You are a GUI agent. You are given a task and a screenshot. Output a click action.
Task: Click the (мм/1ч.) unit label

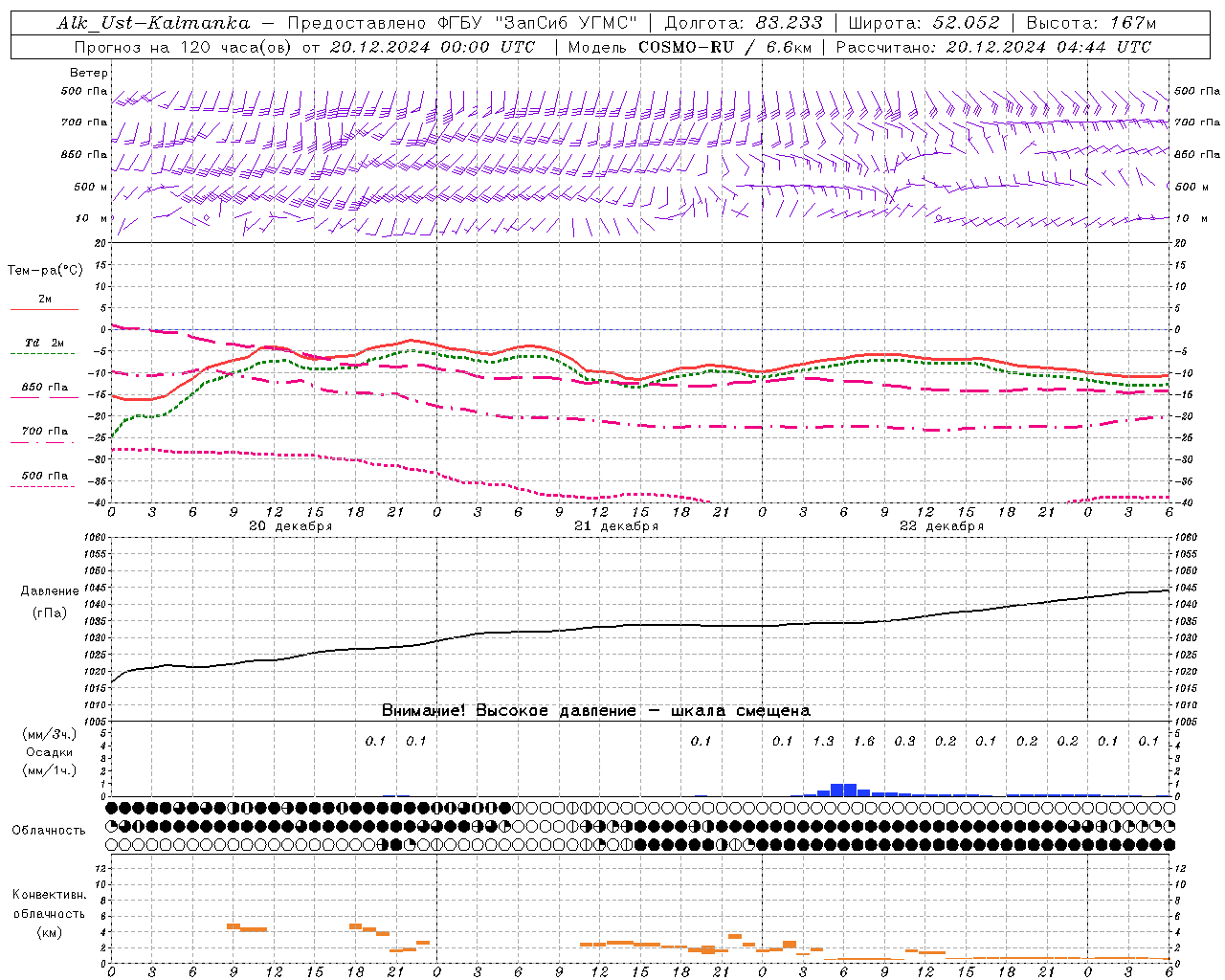point(49,770)
